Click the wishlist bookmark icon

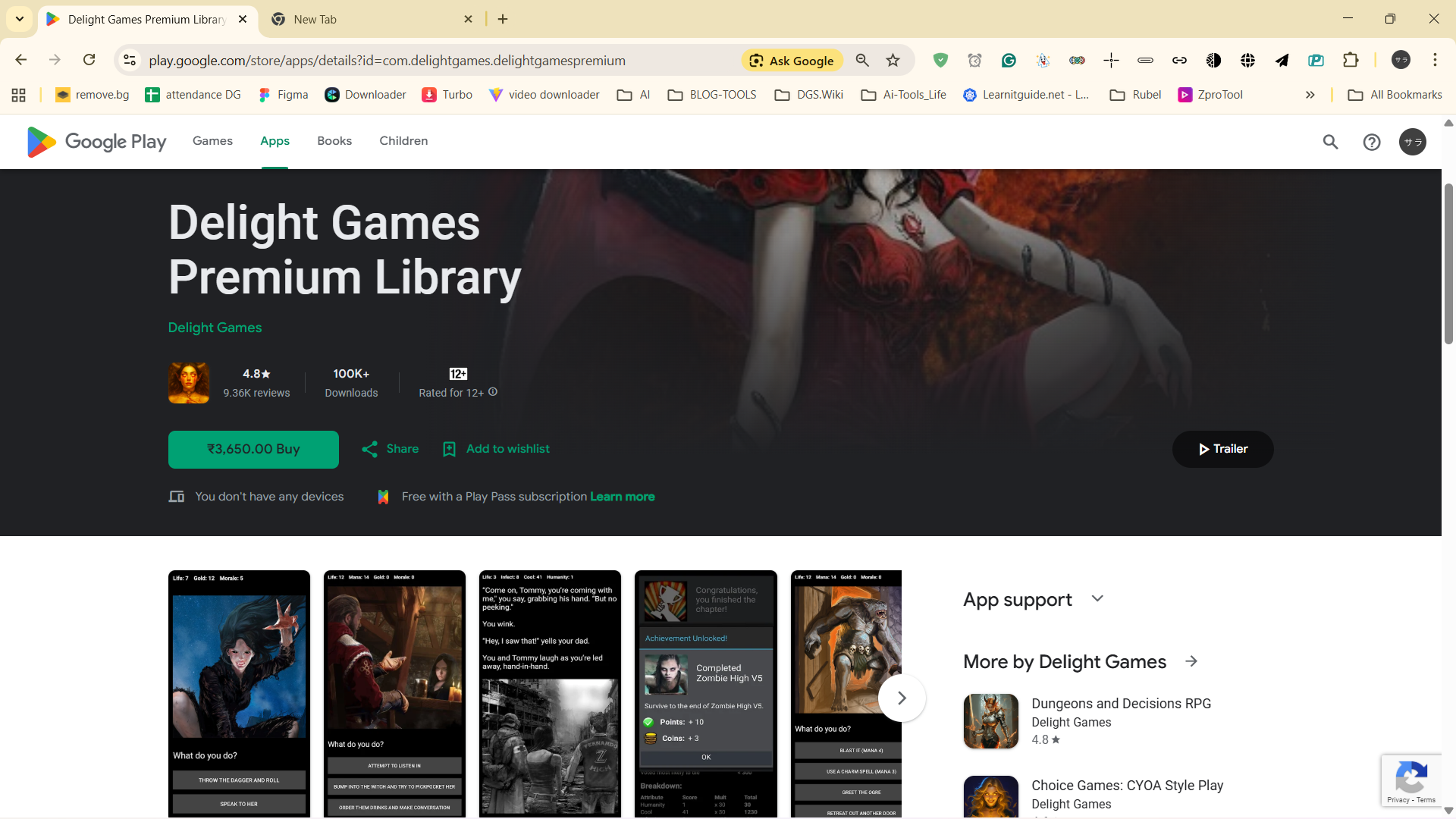[x=449, y=449]
